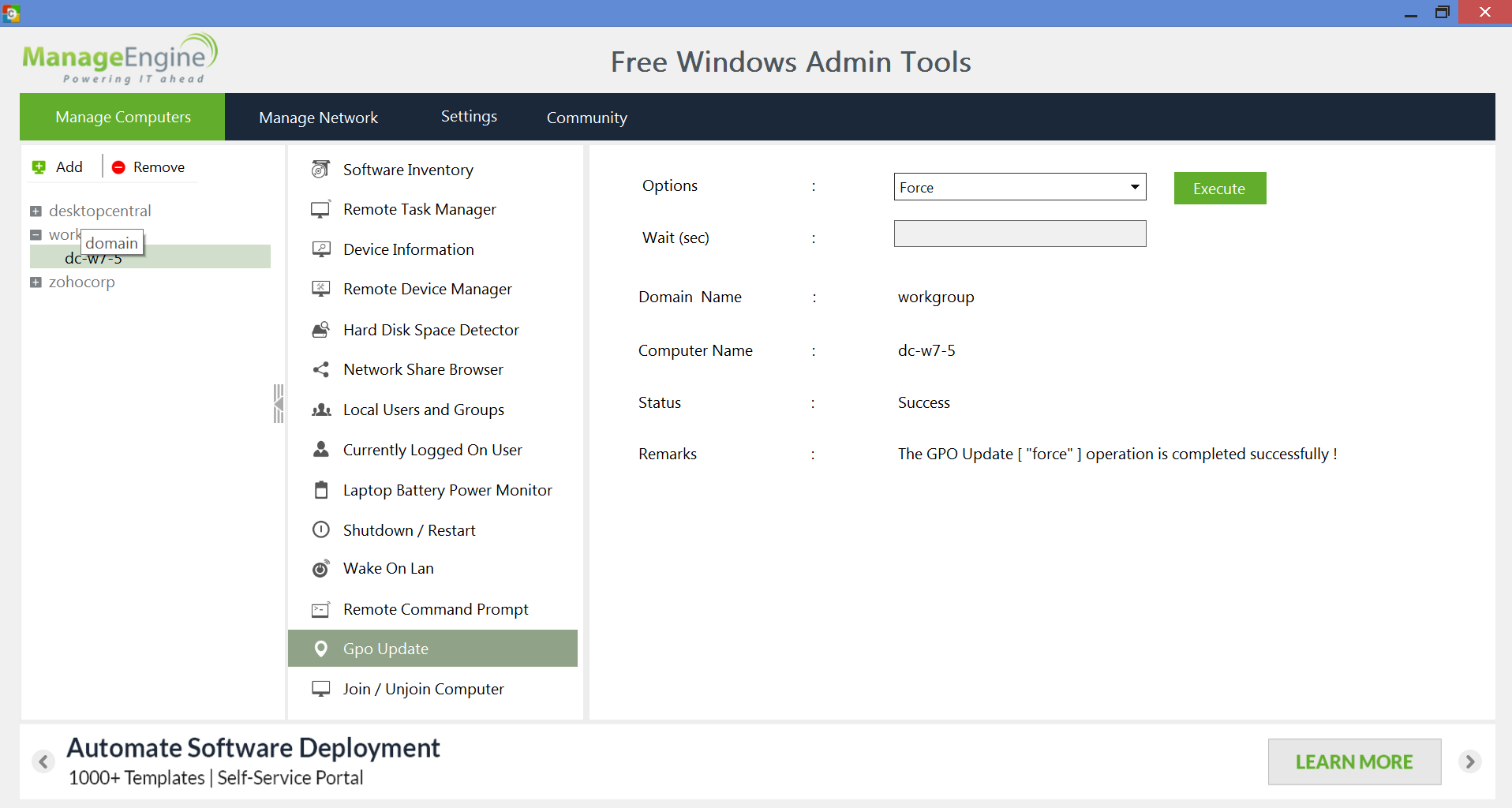The width and height of the screenshot is (1512, 808).
Task: Click the Wake On Lan icon
Action: 321,568
